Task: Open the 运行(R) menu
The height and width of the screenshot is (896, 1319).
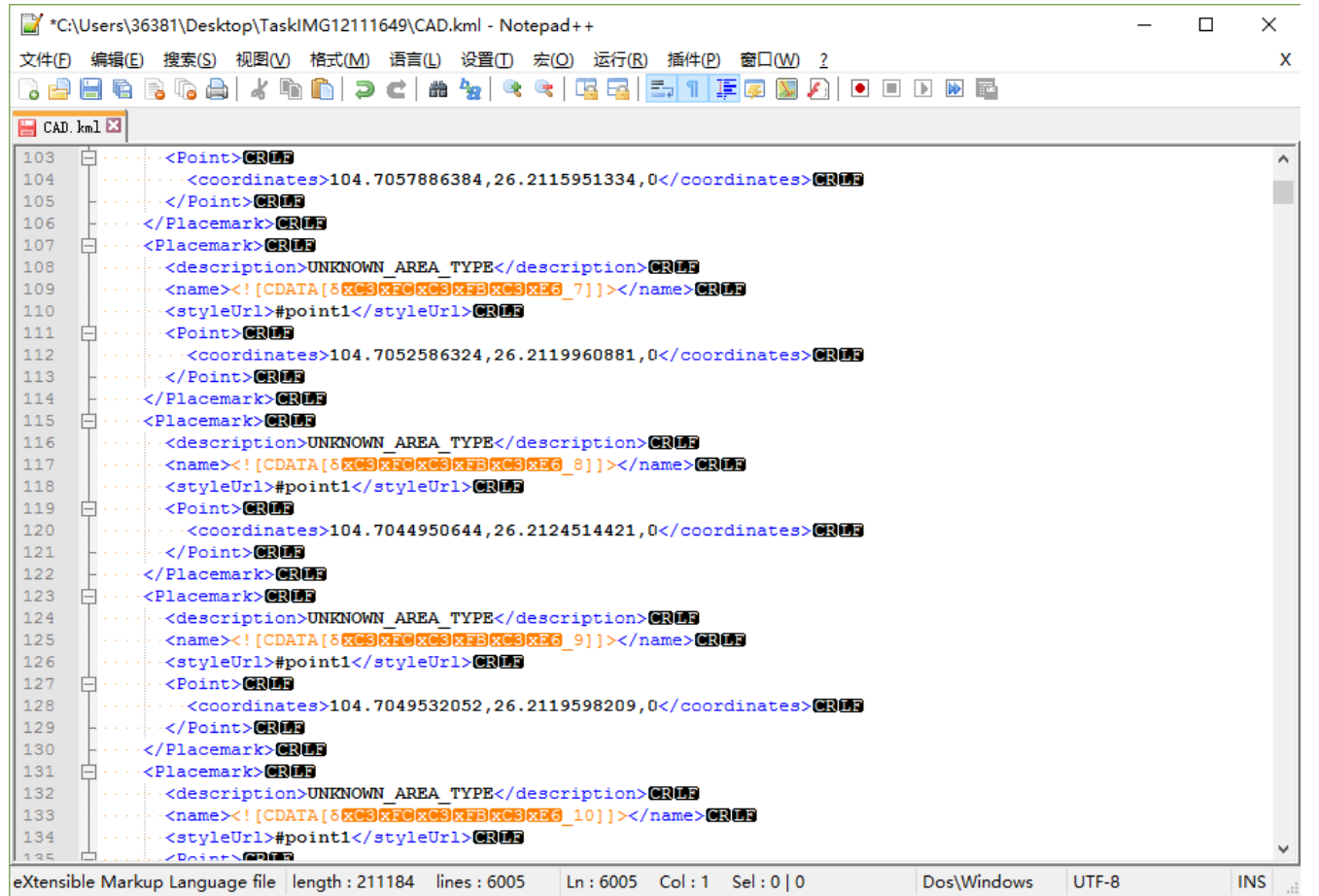Action: [x=620, y=59]
